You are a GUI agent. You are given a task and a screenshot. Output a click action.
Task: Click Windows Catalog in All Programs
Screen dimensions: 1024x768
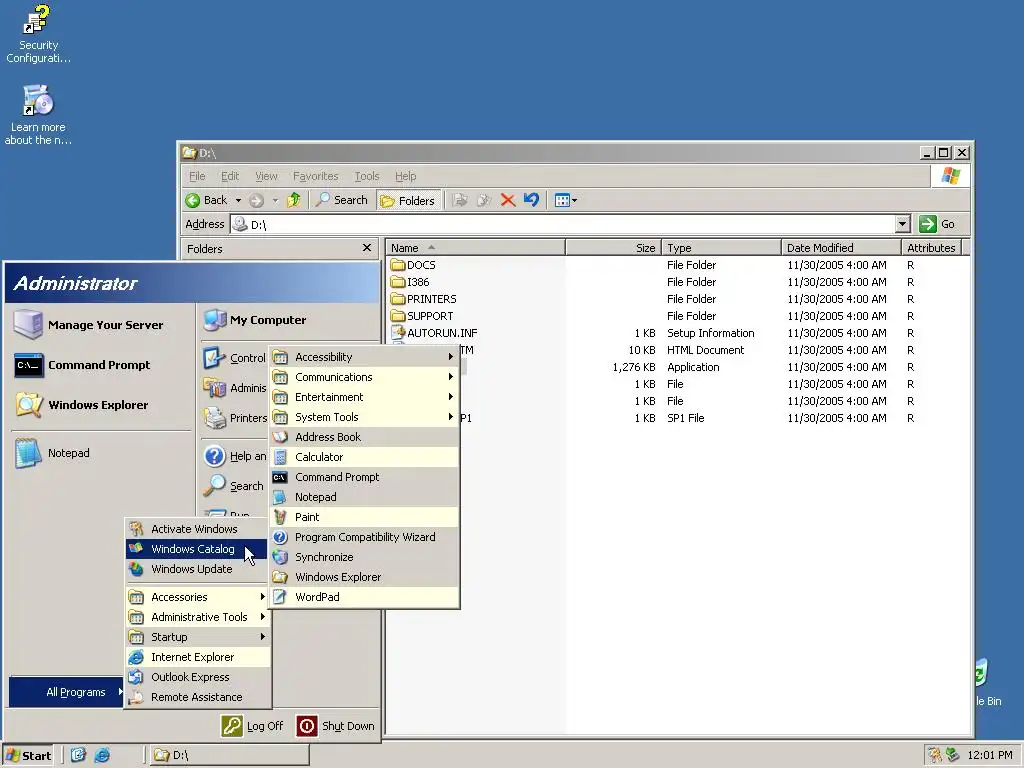tap(197, 549)
